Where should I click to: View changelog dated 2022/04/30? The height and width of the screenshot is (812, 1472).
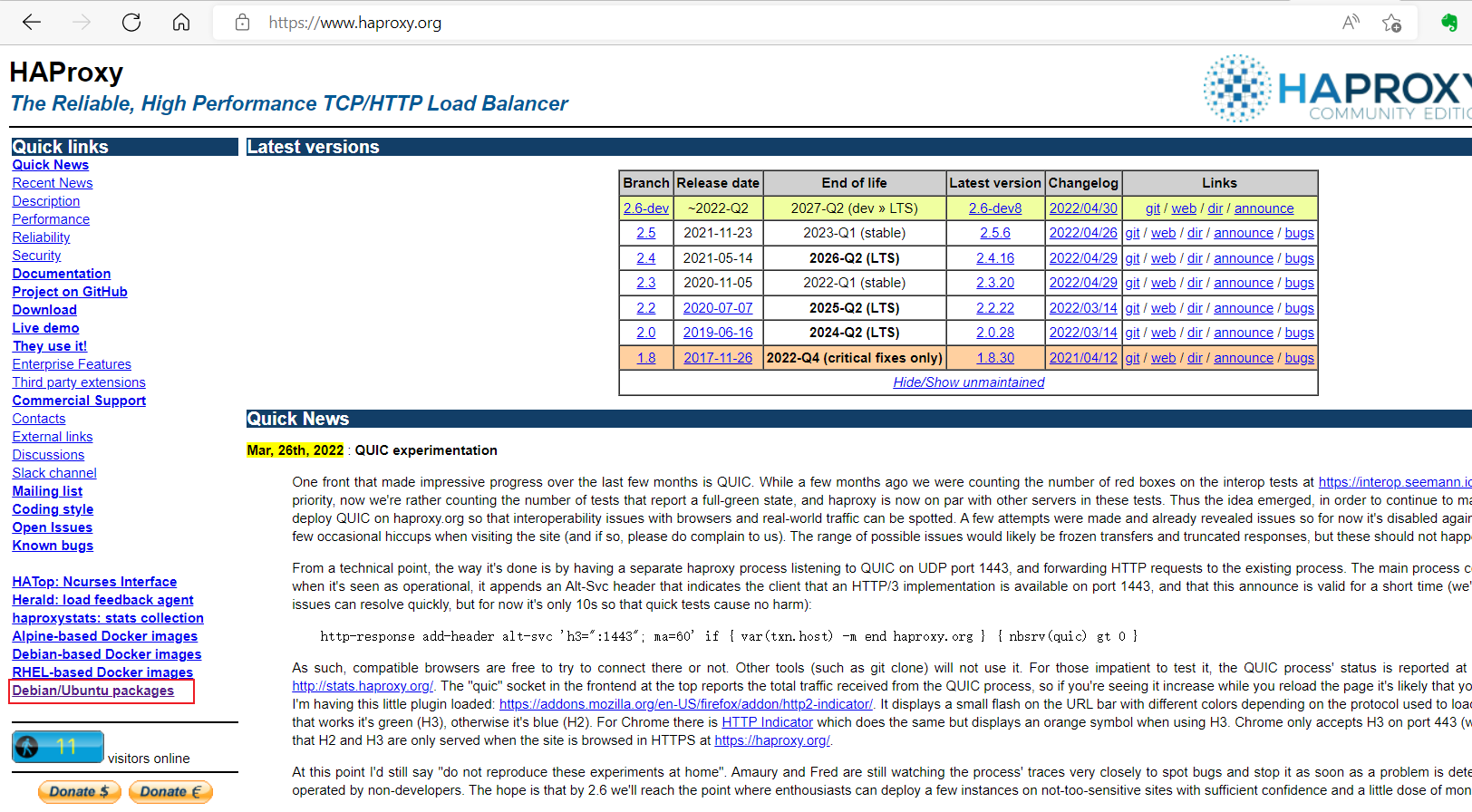pyautogui.click(x=1083, y=208)
